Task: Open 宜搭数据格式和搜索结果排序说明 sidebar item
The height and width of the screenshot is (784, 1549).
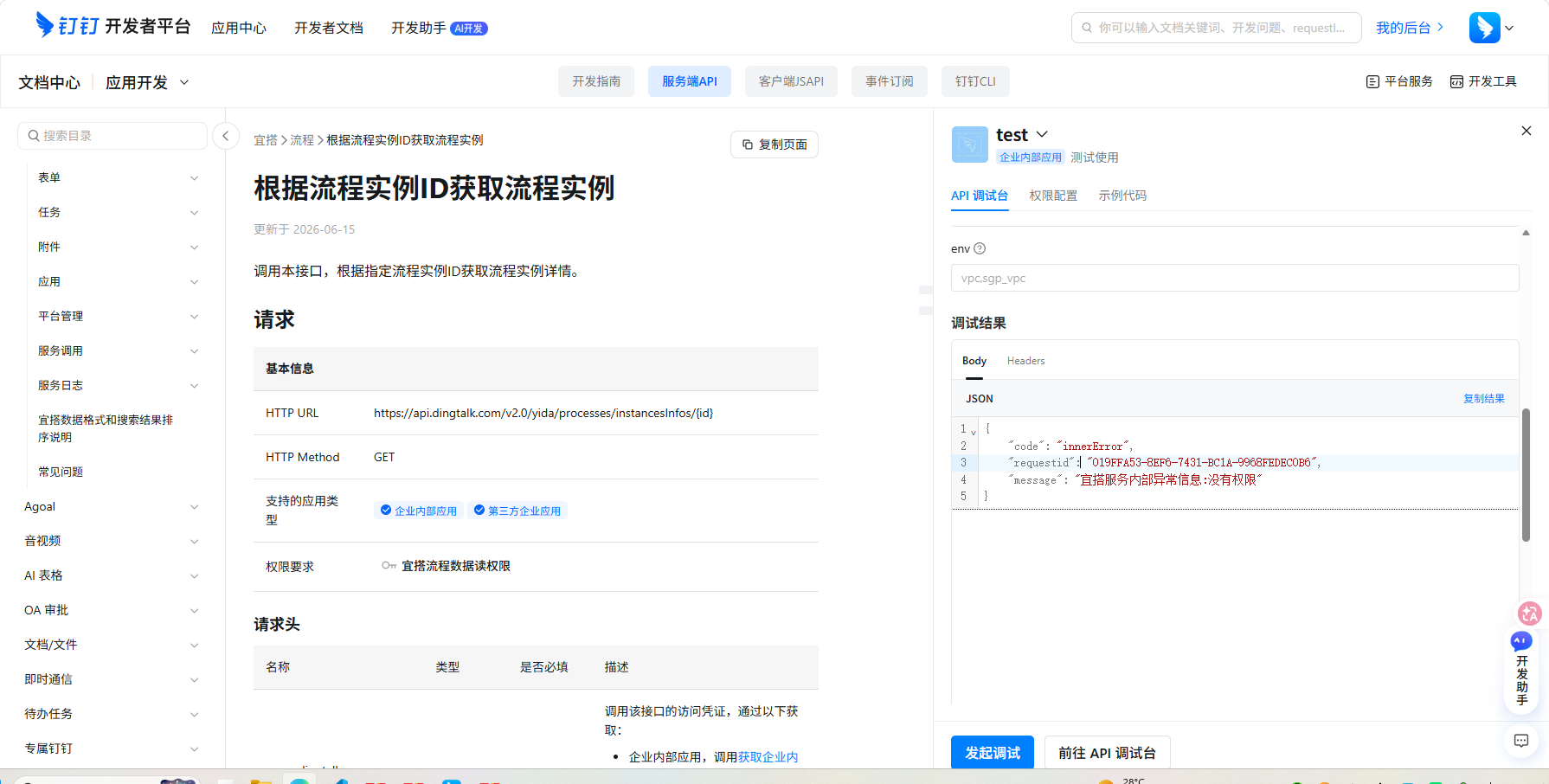Action: (106, 428)
